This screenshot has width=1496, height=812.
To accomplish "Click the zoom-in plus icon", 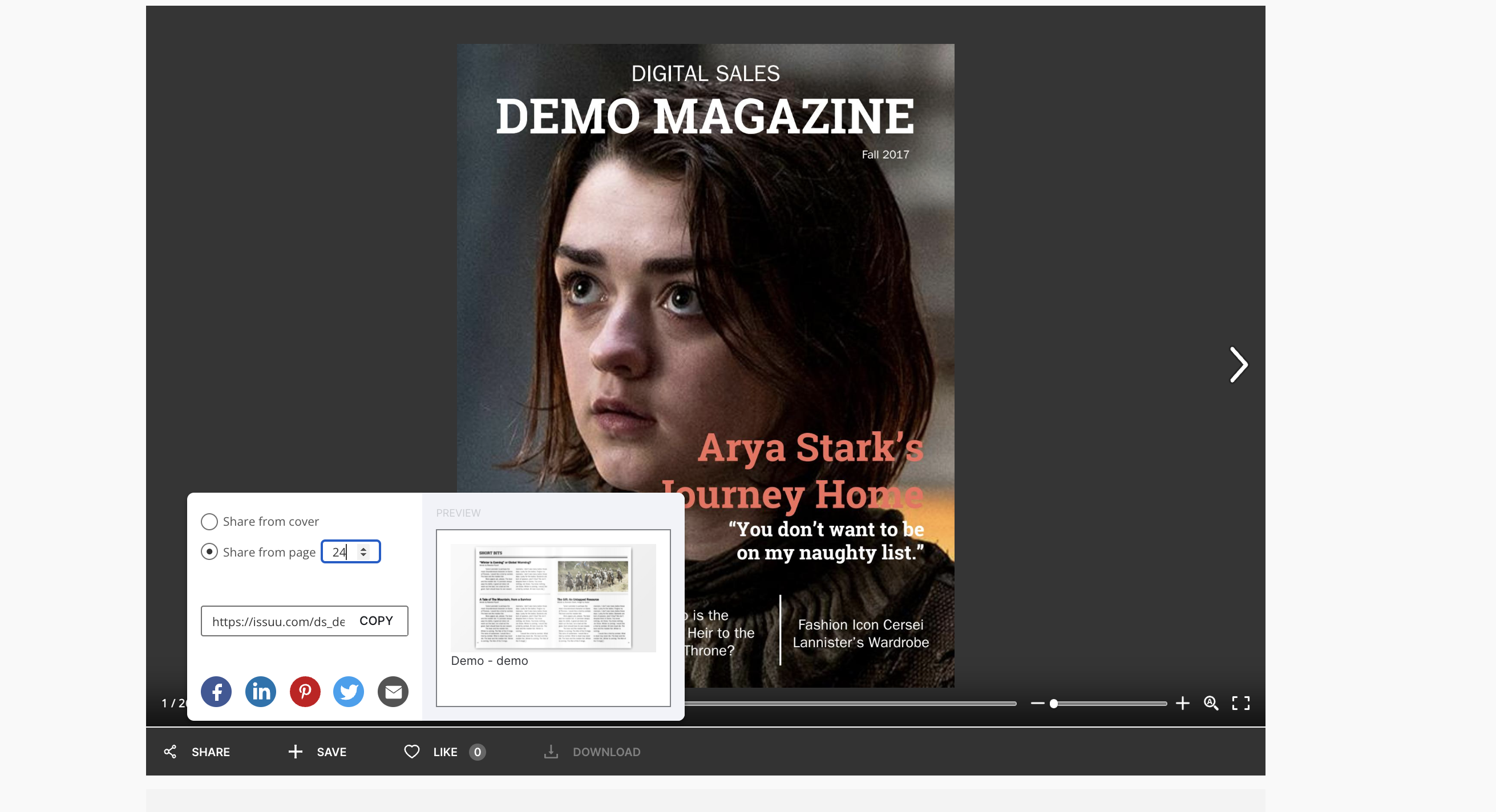I will 1182,704.
